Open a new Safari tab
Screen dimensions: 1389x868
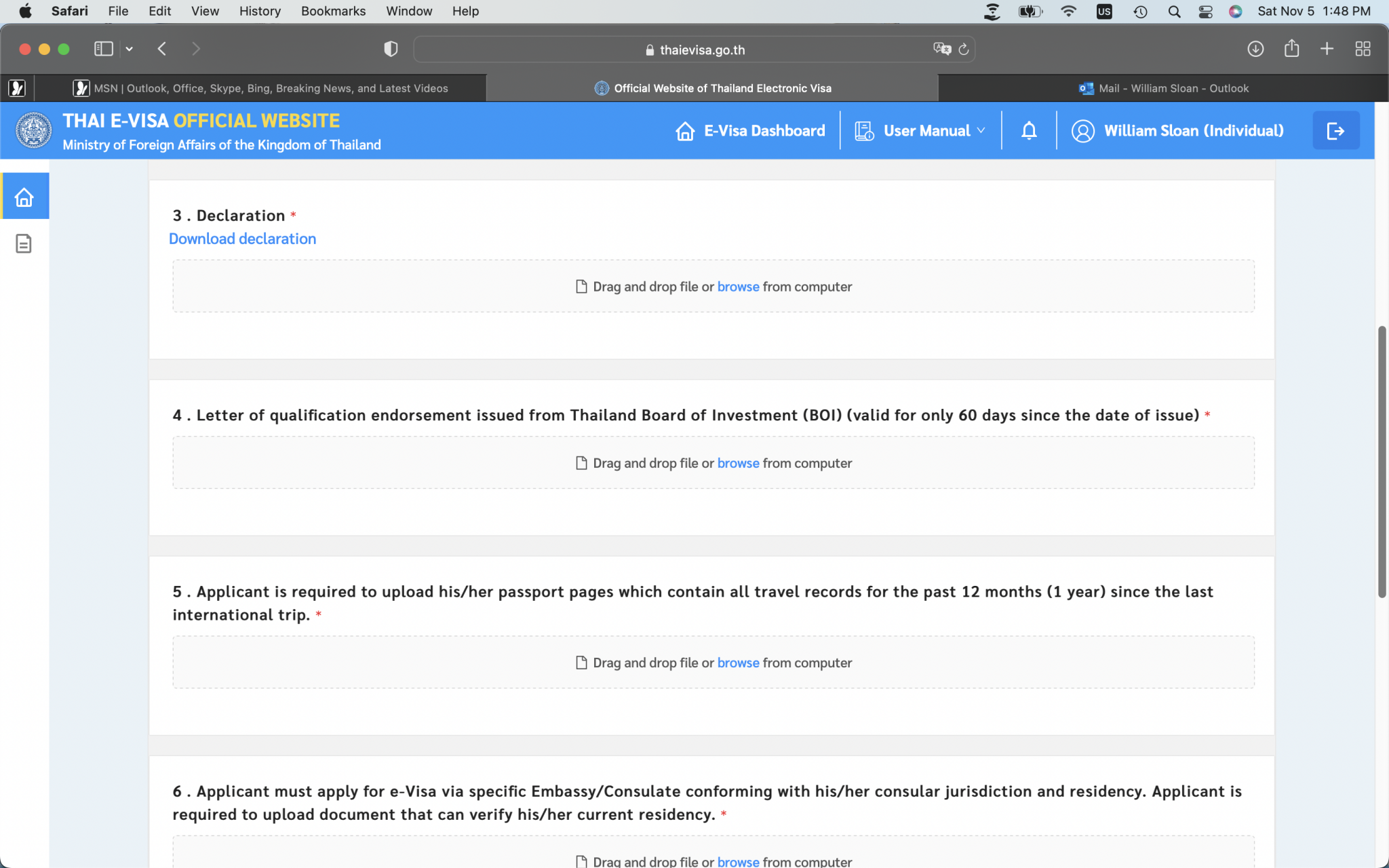1327,49
